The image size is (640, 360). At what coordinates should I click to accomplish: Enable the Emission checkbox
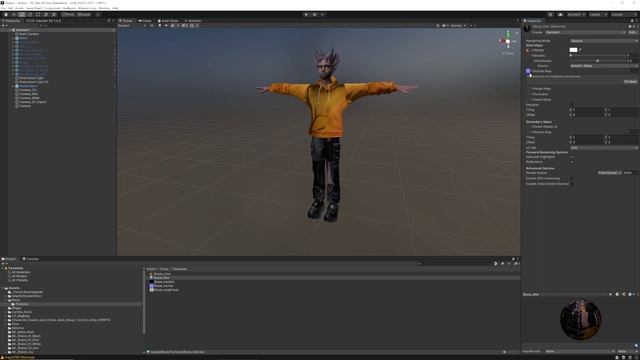(571, 105)
